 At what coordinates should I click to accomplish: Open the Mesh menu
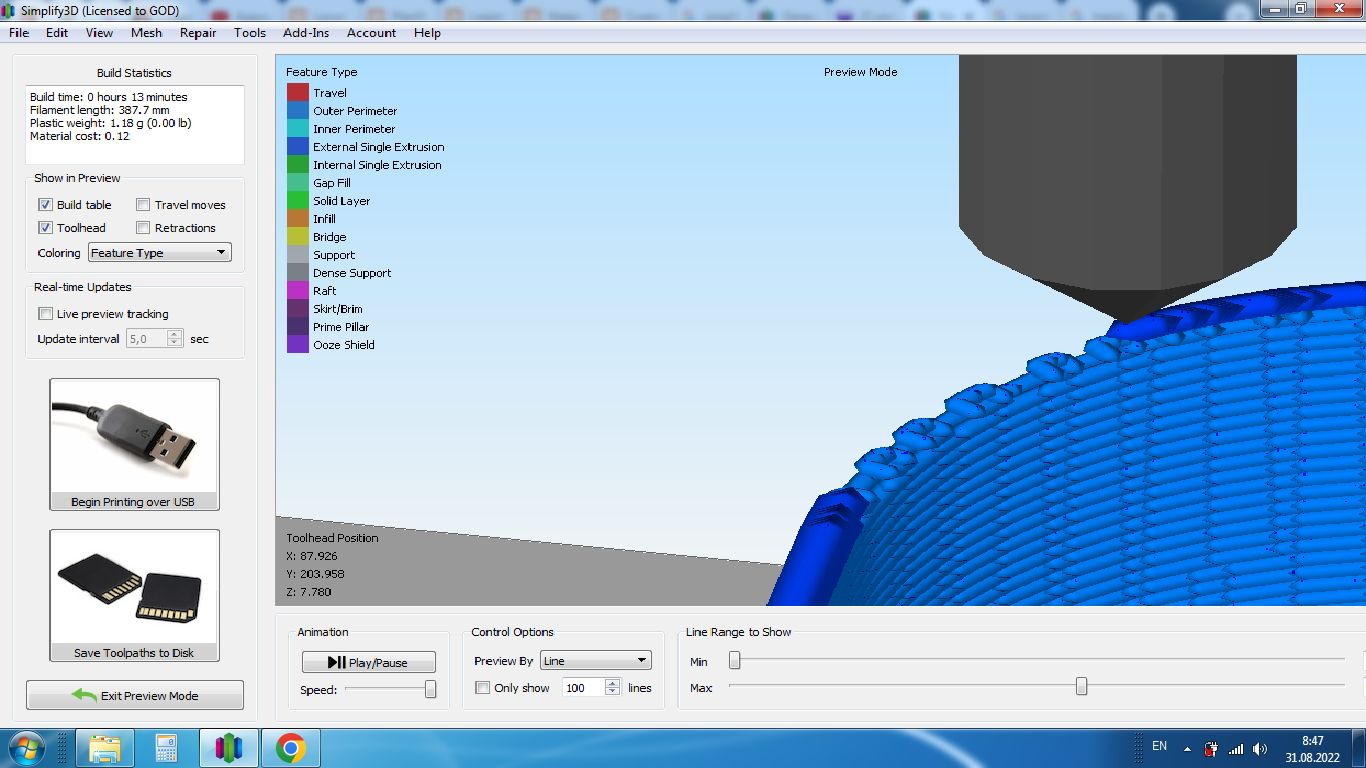click(146, 33)
